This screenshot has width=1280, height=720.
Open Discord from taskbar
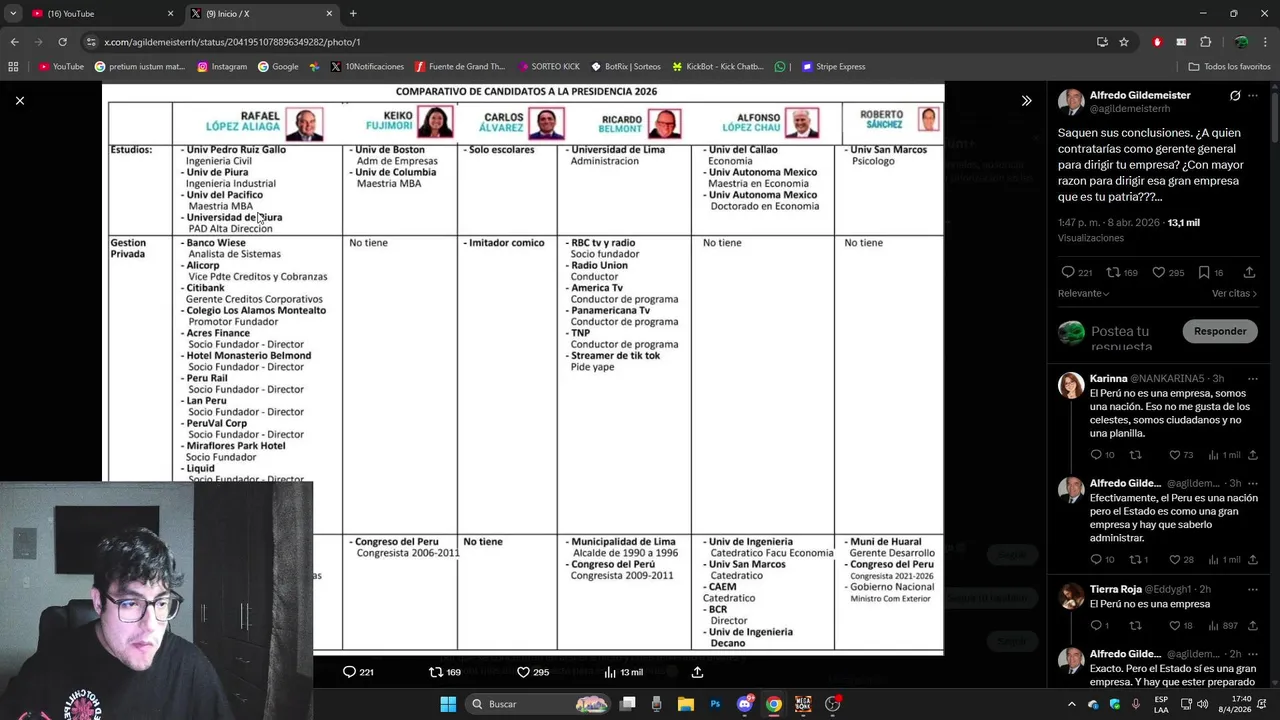coord(745,704)
